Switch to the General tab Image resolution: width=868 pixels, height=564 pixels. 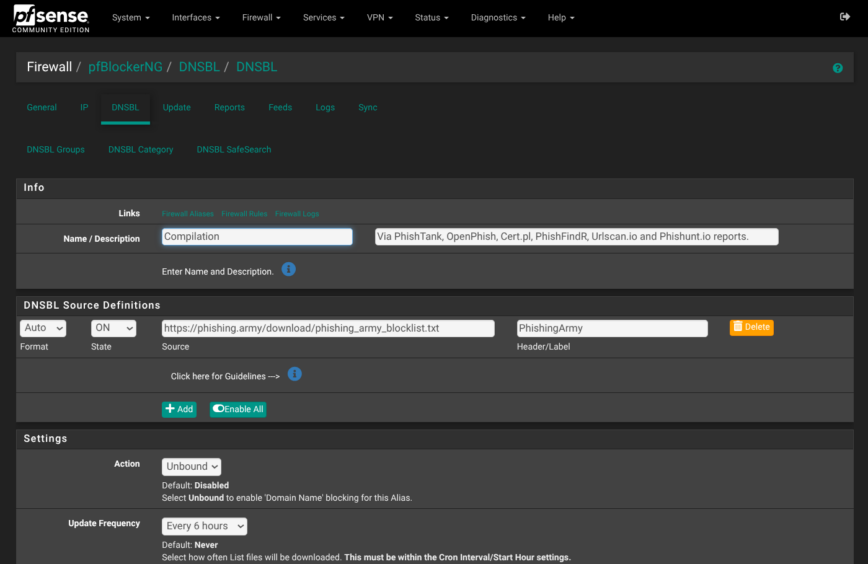[42, 107]
